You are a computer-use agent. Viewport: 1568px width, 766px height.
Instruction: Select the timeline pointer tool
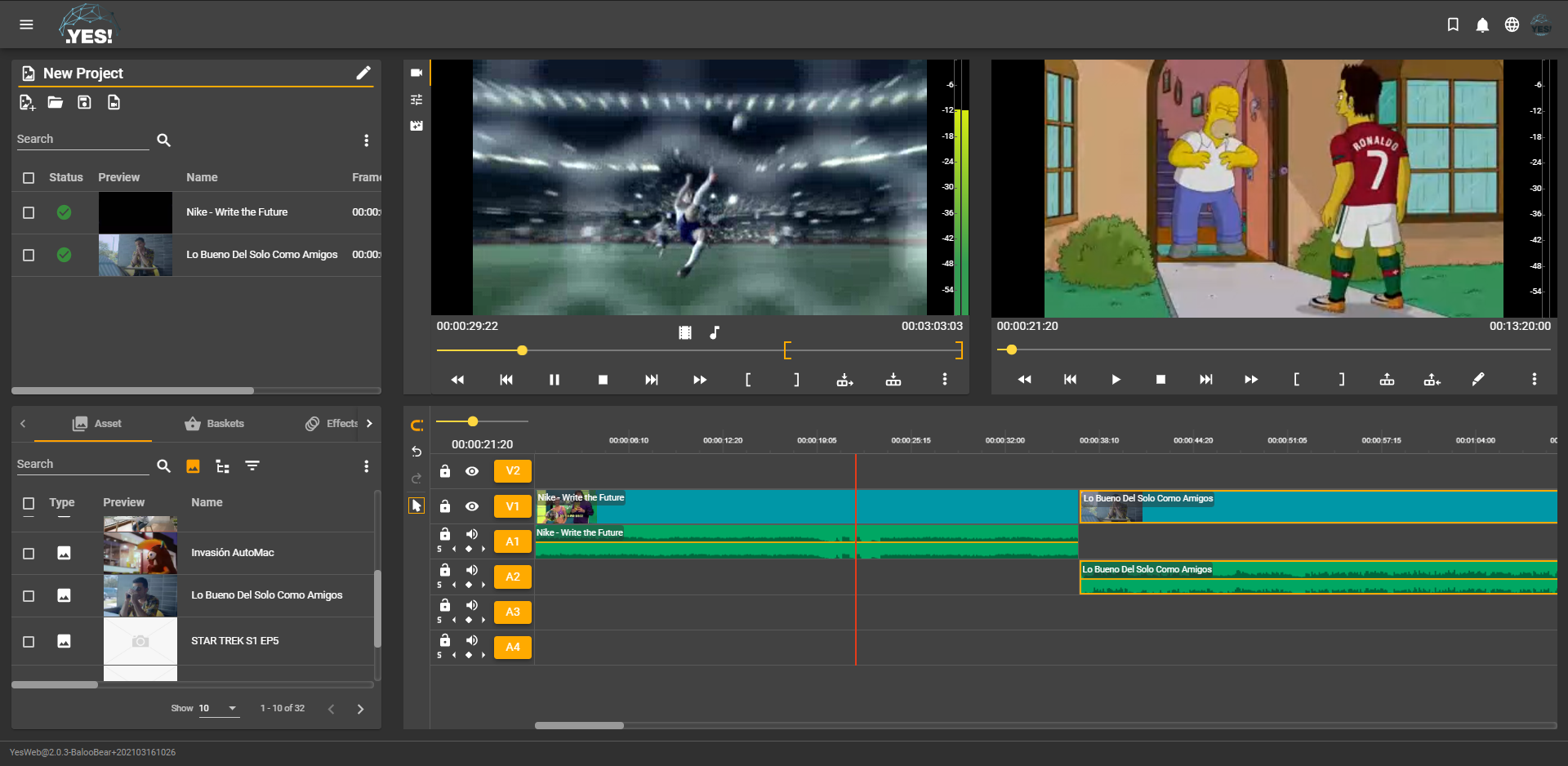tap(416, 505)
